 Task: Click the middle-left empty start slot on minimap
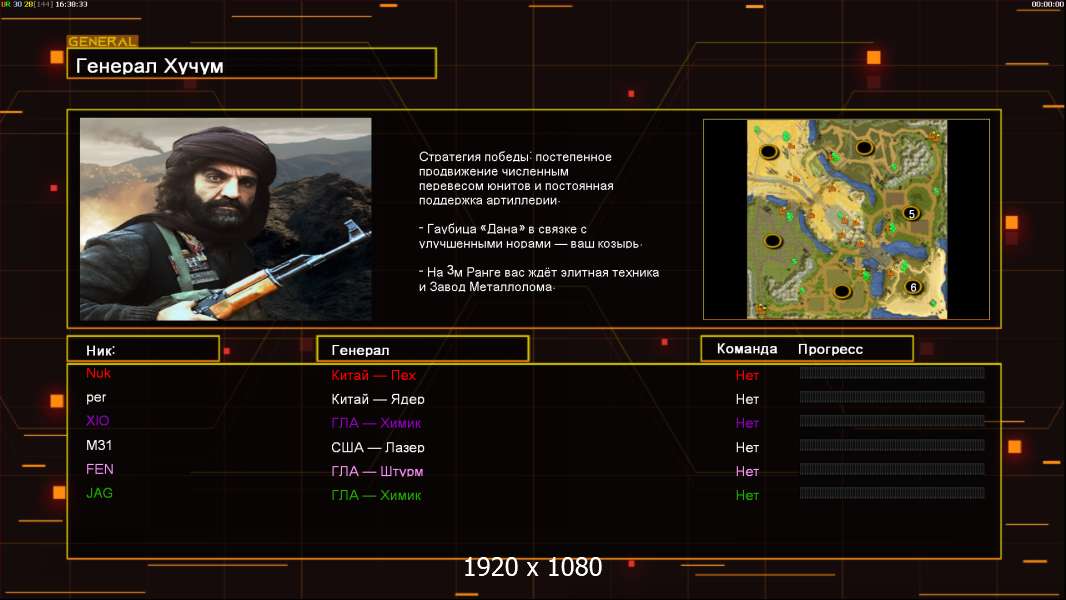coord(772,240)
